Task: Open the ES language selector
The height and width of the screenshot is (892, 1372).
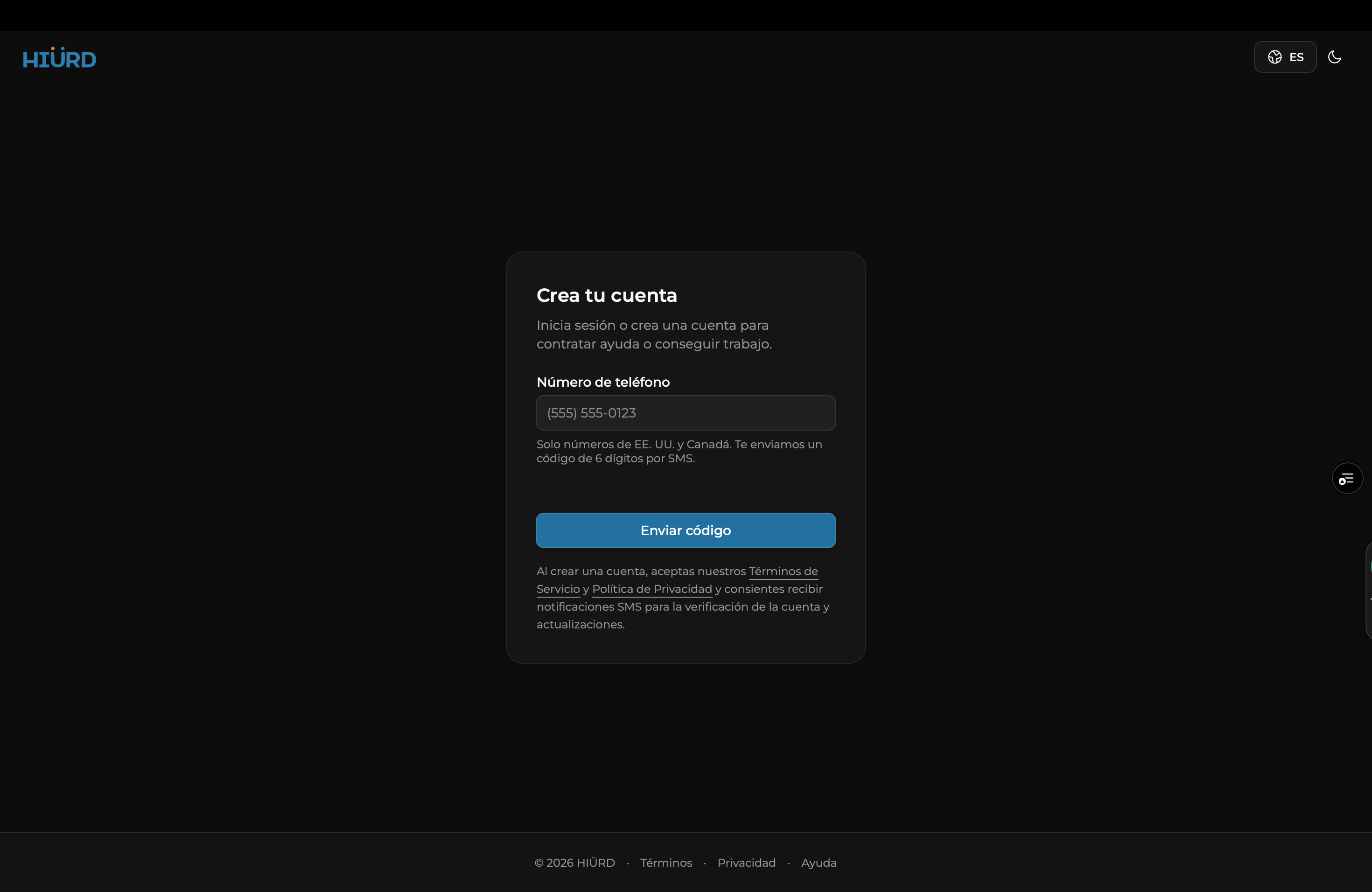Action: 1285,57
